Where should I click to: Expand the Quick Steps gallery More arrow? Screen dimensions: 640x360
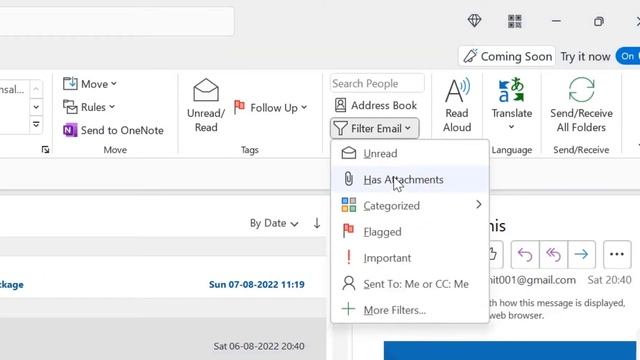36,124
